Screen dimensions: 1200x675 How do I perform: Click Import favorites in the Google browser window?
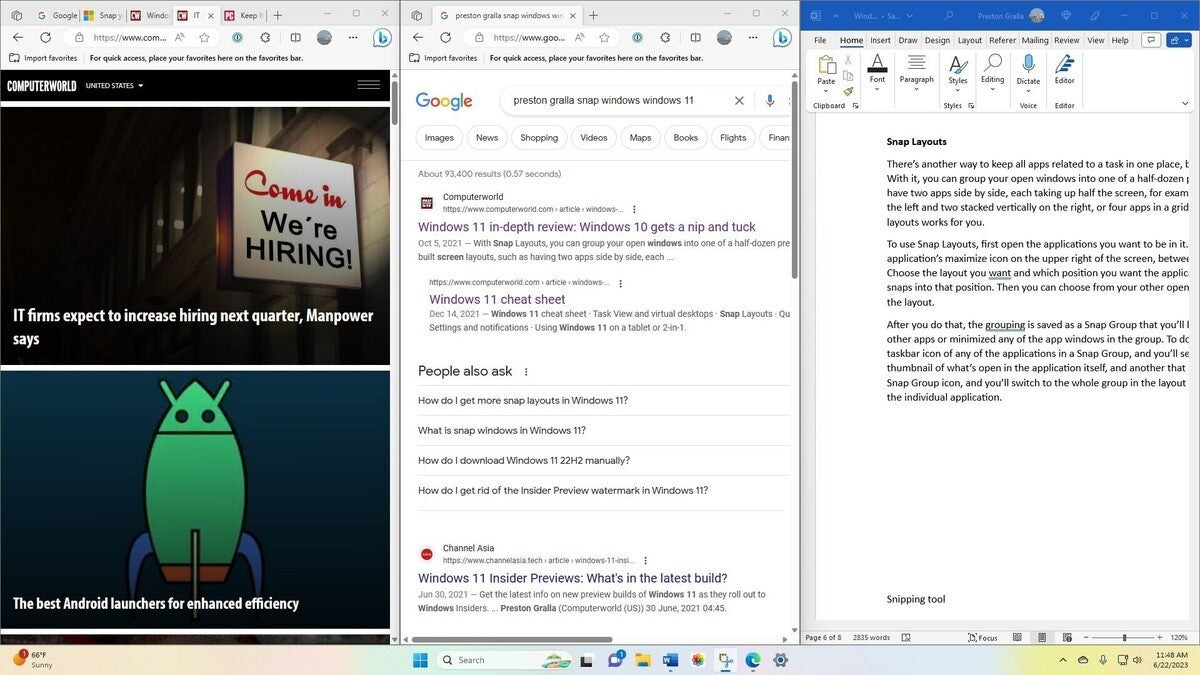tap(443, 58)
